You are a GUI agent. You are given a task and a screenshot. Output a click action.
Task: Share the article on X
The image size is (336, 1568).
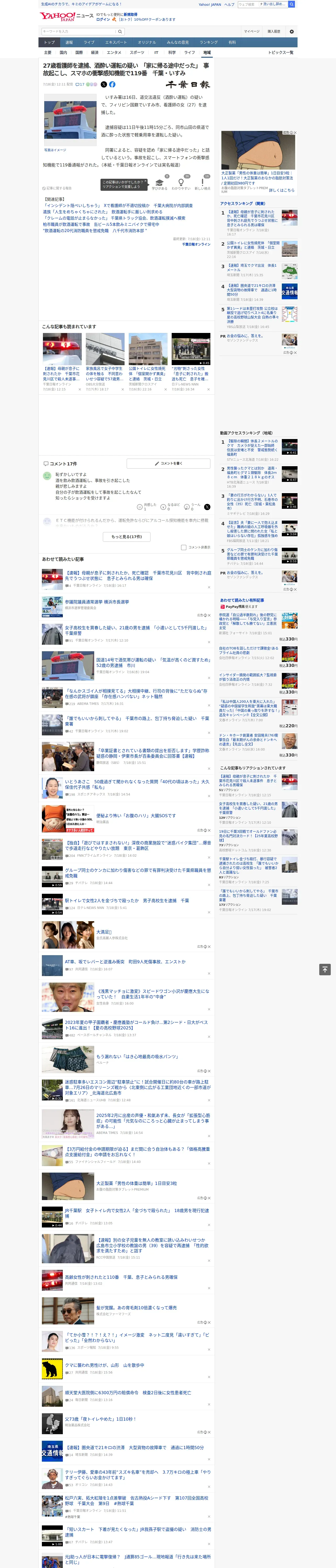tap(104, 85)
